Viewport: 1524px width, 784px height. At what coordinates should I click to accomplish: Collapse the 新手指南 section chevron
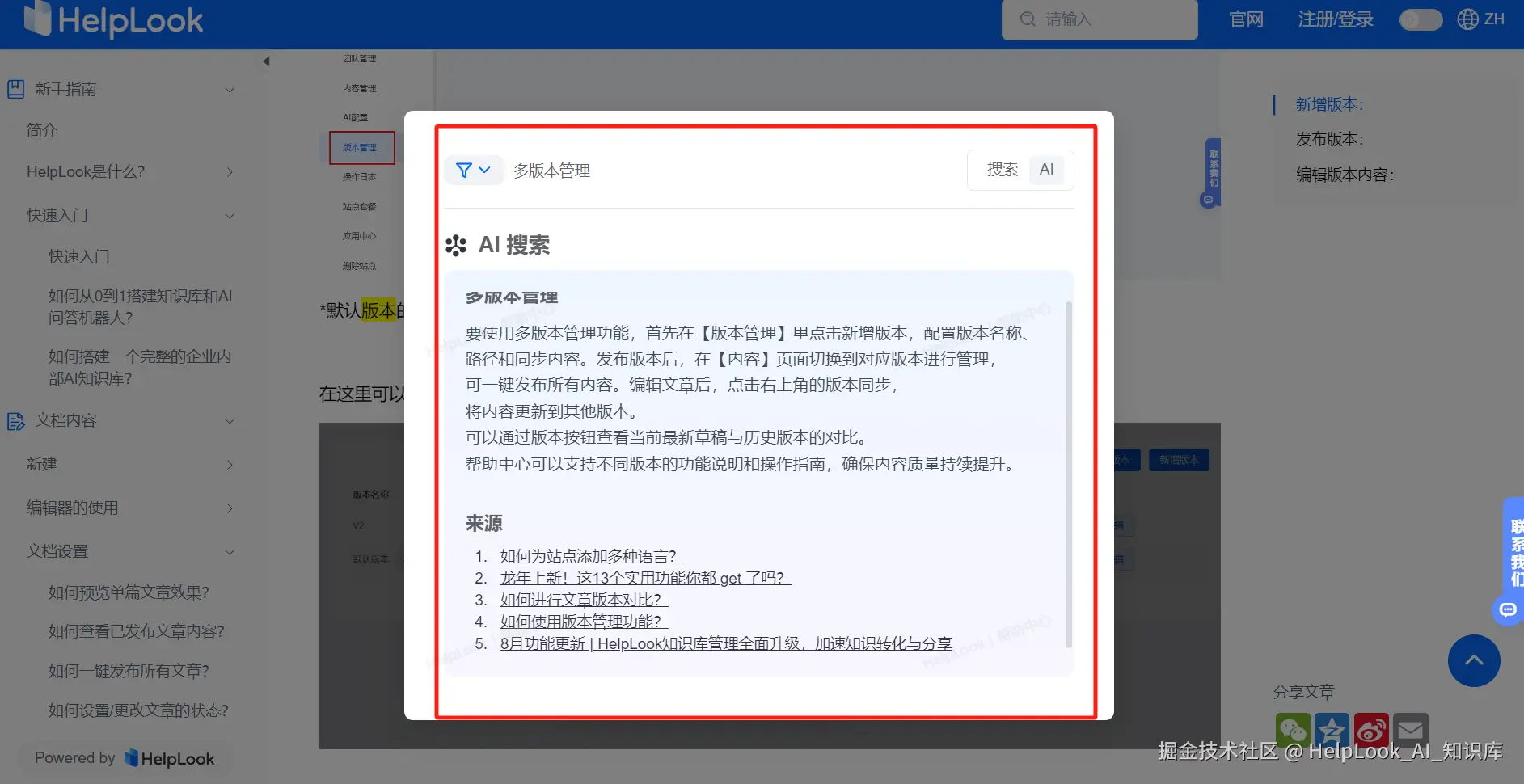pos(230,90)
